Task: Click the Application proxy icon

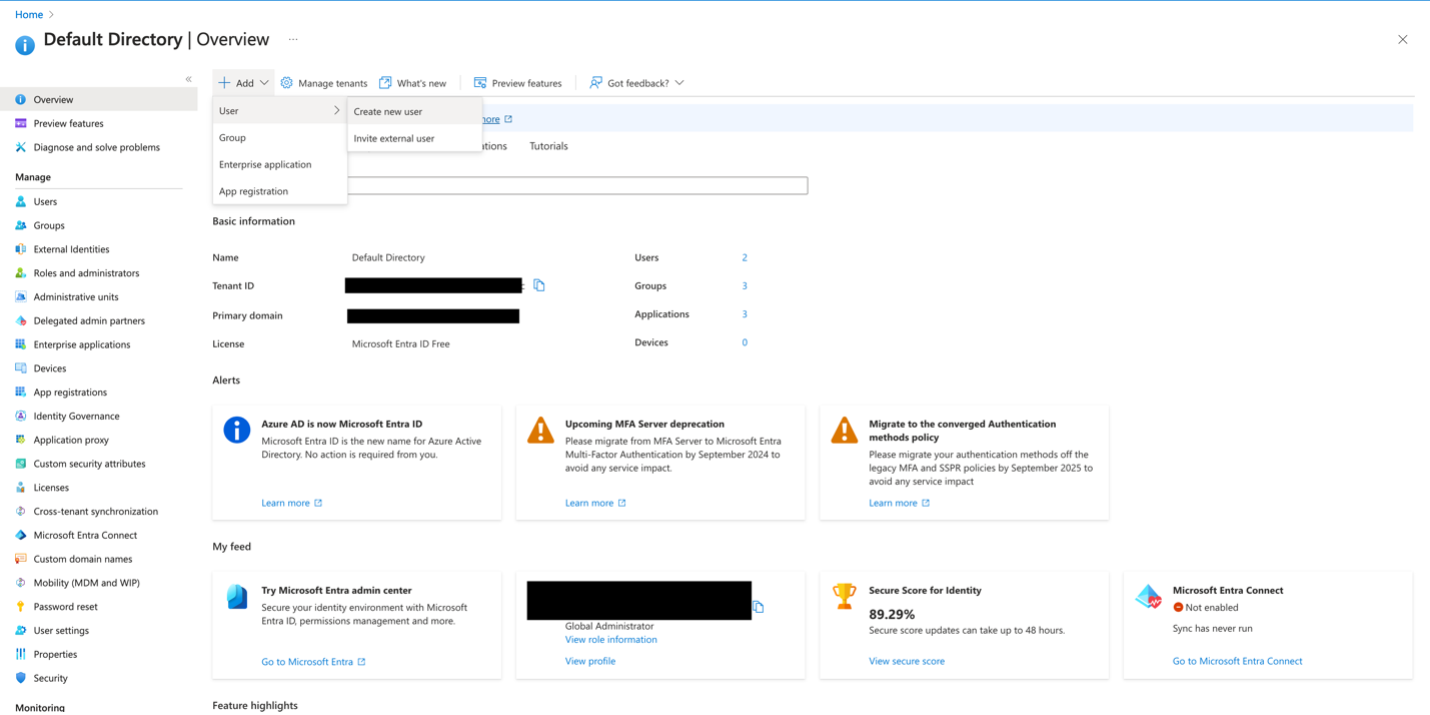Action: [x=21, y=440]
